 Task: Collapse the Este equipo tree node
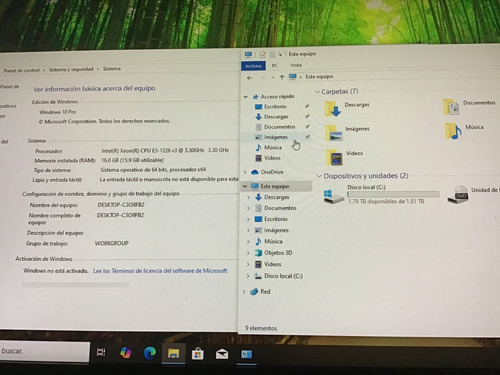[x=245, y=186]
